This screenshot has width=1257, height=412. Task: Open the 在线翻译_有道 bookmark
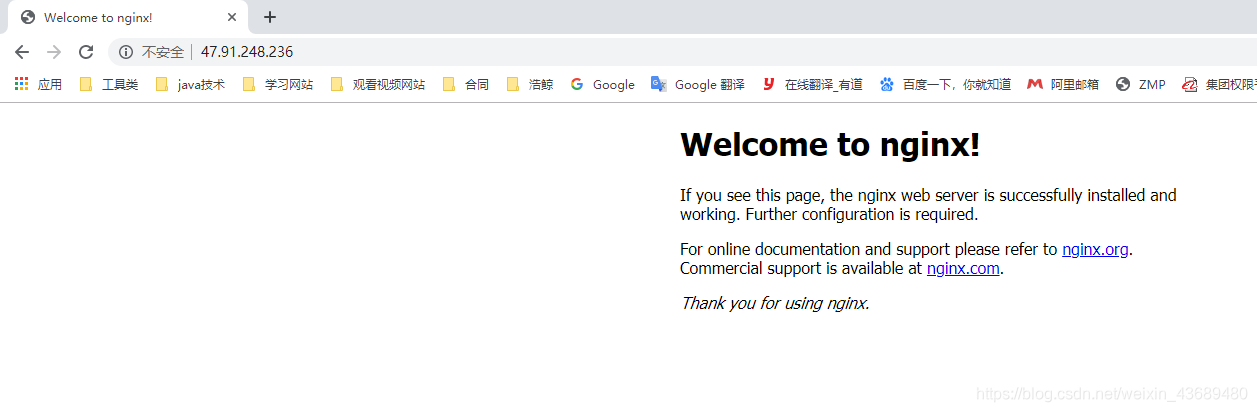[x=811, y=85]
